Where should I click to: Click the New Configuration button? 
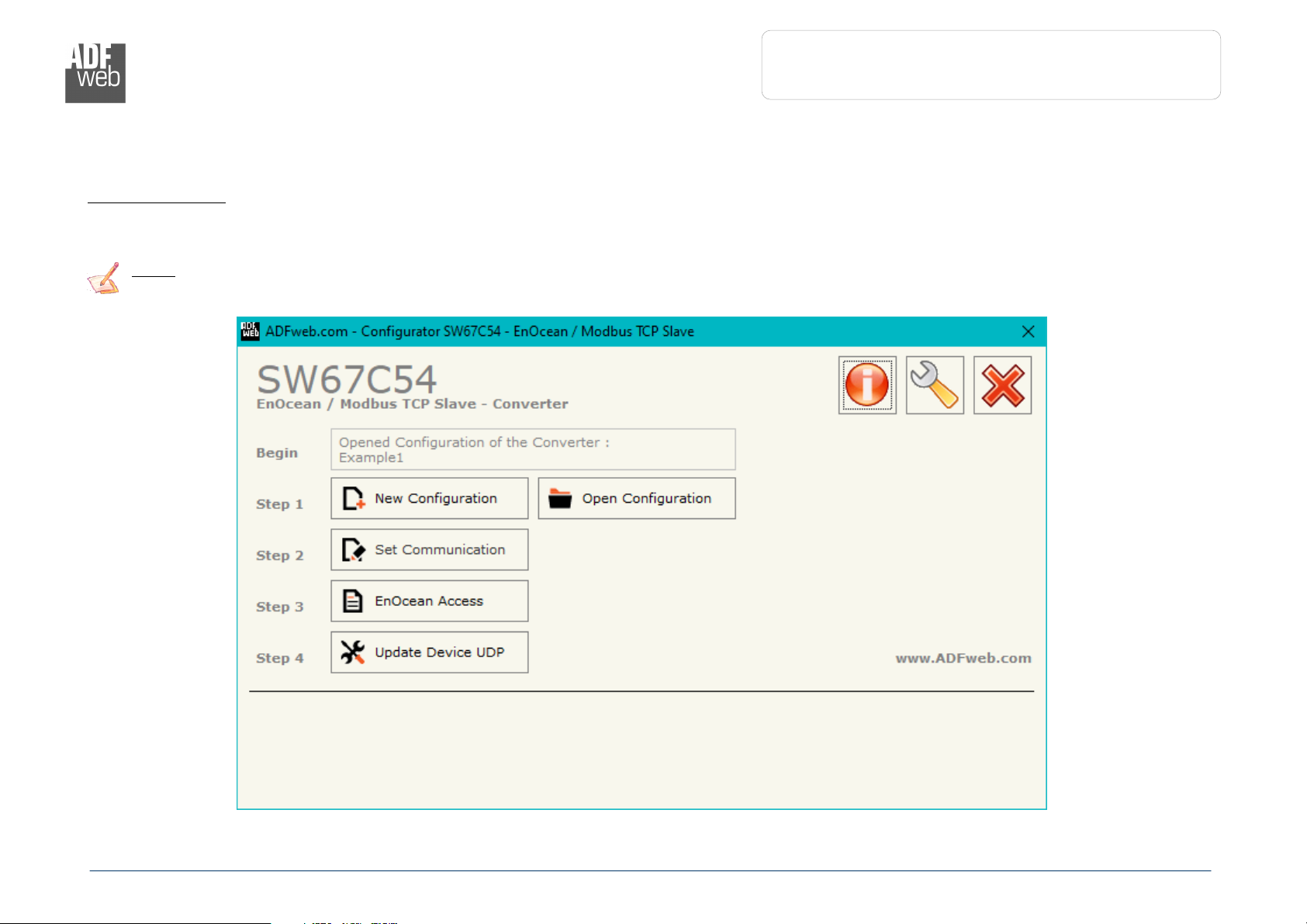430,498
